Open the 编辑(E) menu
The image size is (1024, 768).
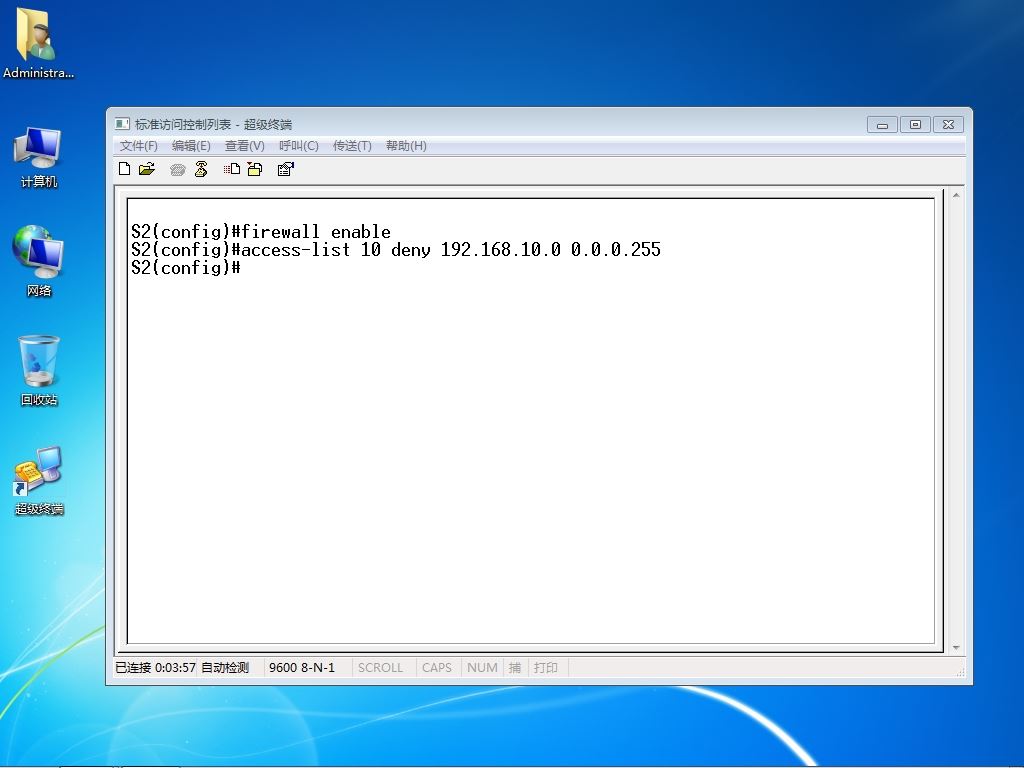pos(191,146)
